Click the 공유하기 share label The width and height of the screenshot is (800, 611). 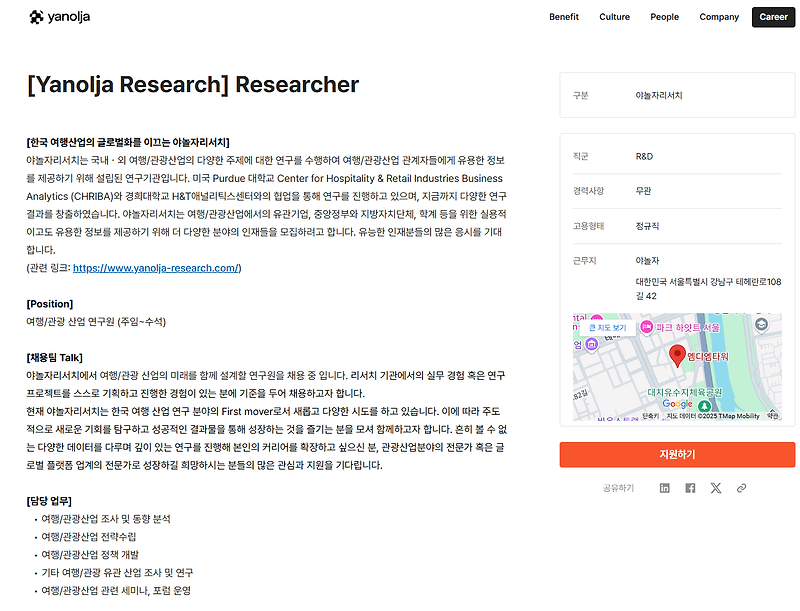pyautogui.click(x=619, y=487)
